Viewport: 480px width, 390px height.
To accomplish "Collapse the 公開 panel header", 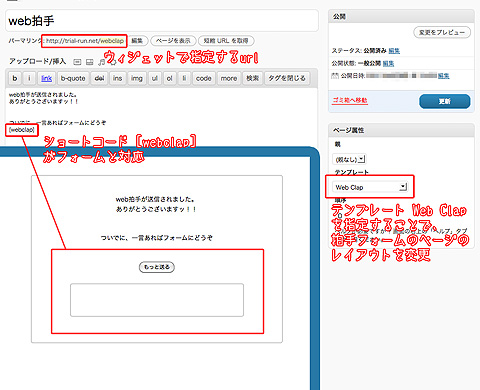I will [401, 16].
